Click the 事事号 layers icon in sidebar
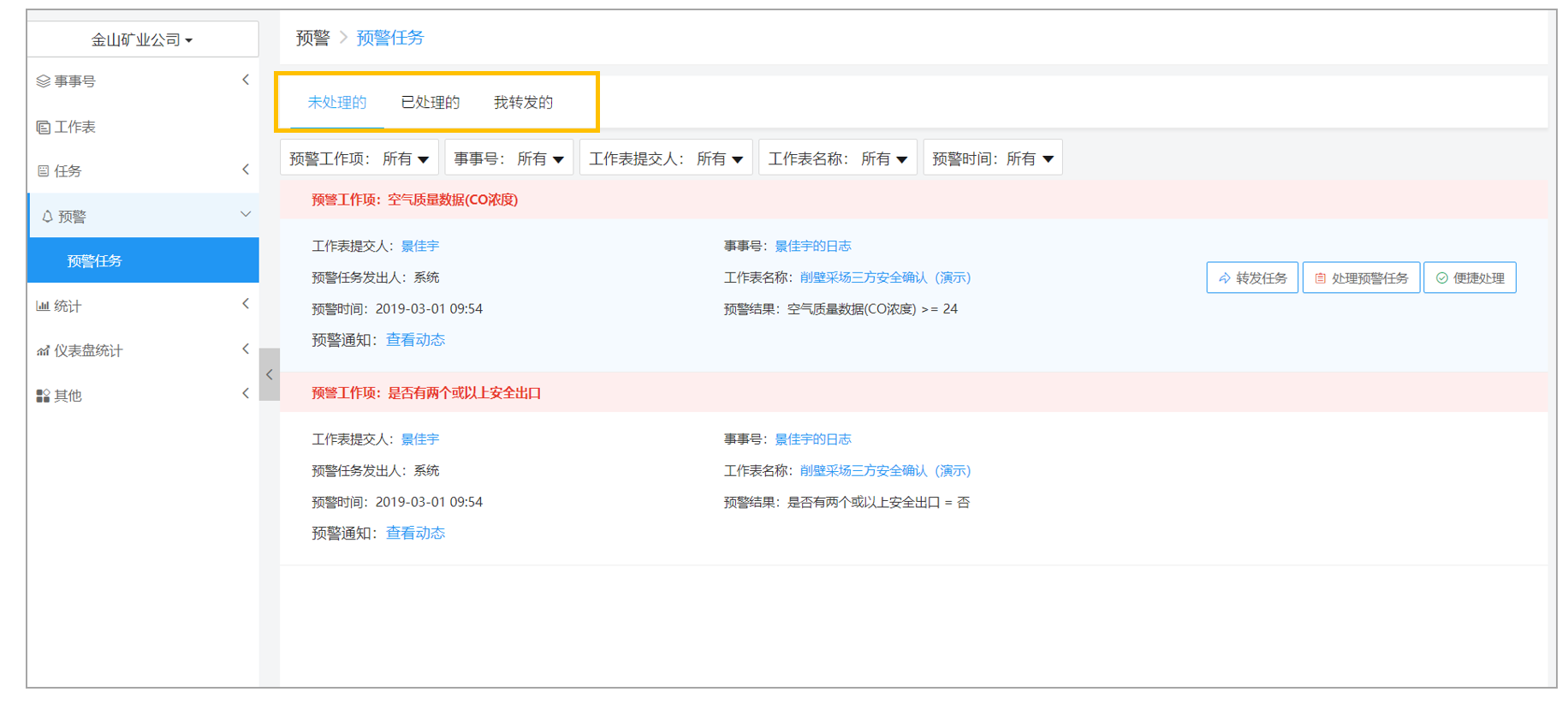The image size is (1568, 704). pos(43,81)
